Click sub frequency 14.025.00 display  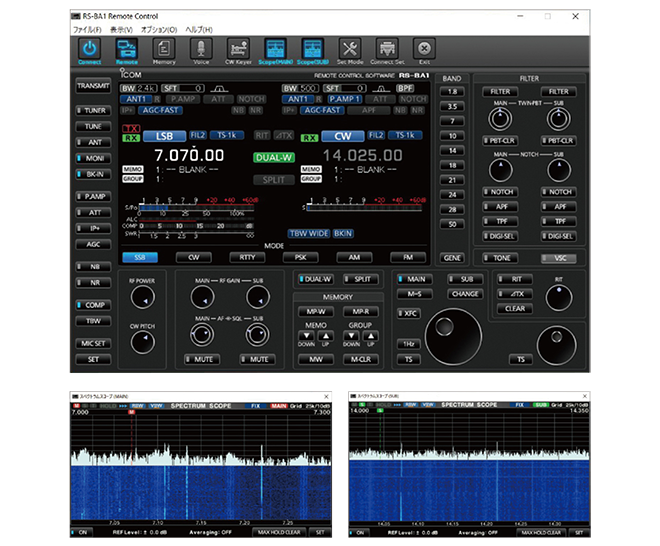tap(362, 155)
